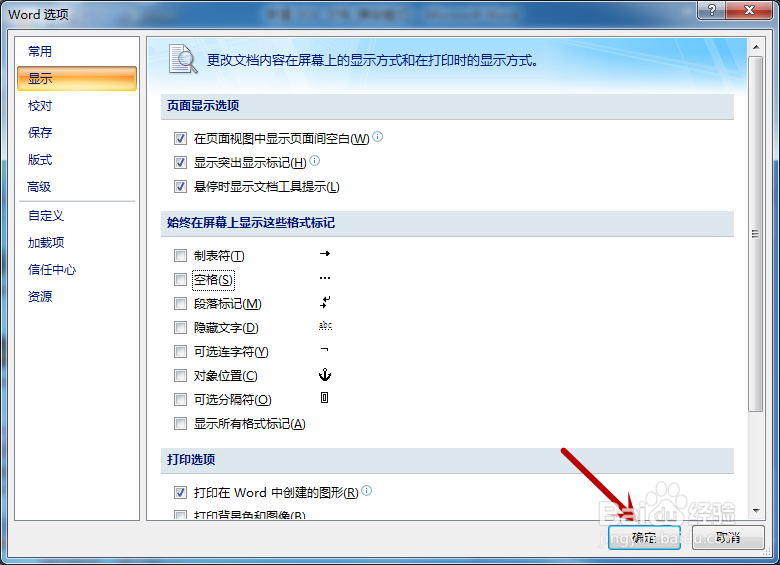780x565 pixels.
Task: Uncheck 悬停时显示文档工具提示 checkbox
Action: (x=180, y=187)
